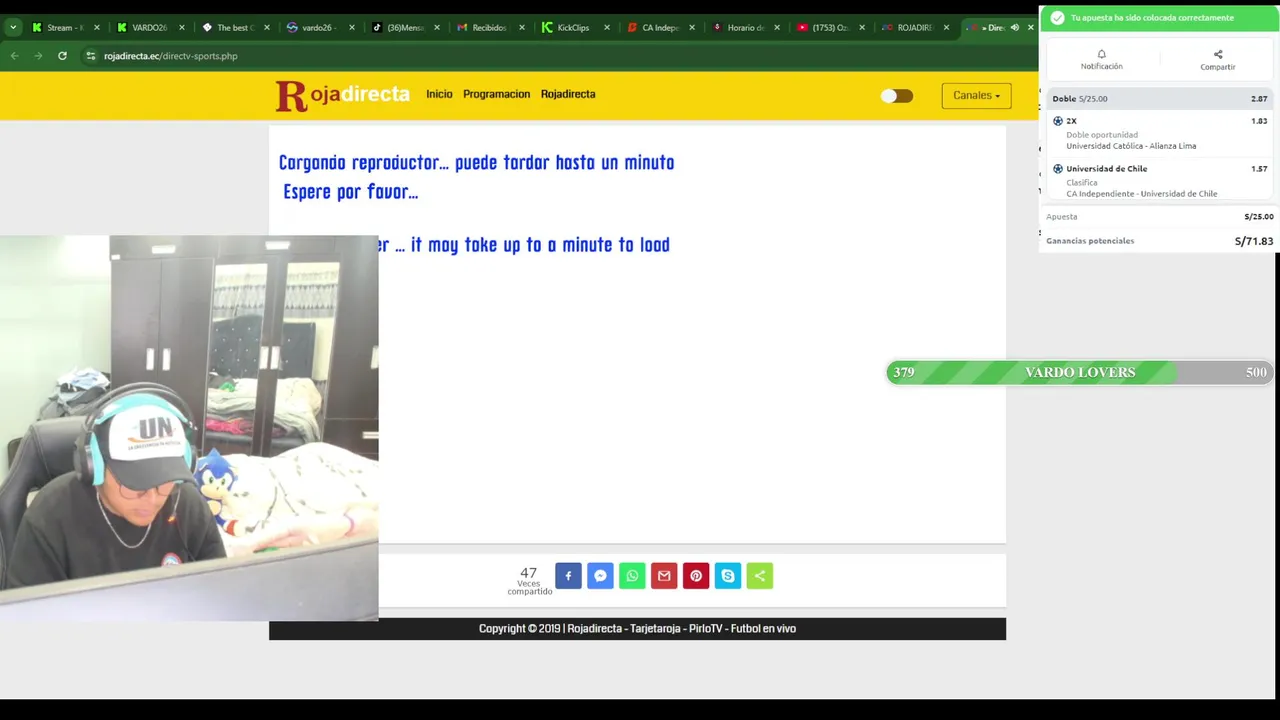
Task: Close the Recibidos Gmail tab
Action: pyautogui.click(x=521, y=28)
